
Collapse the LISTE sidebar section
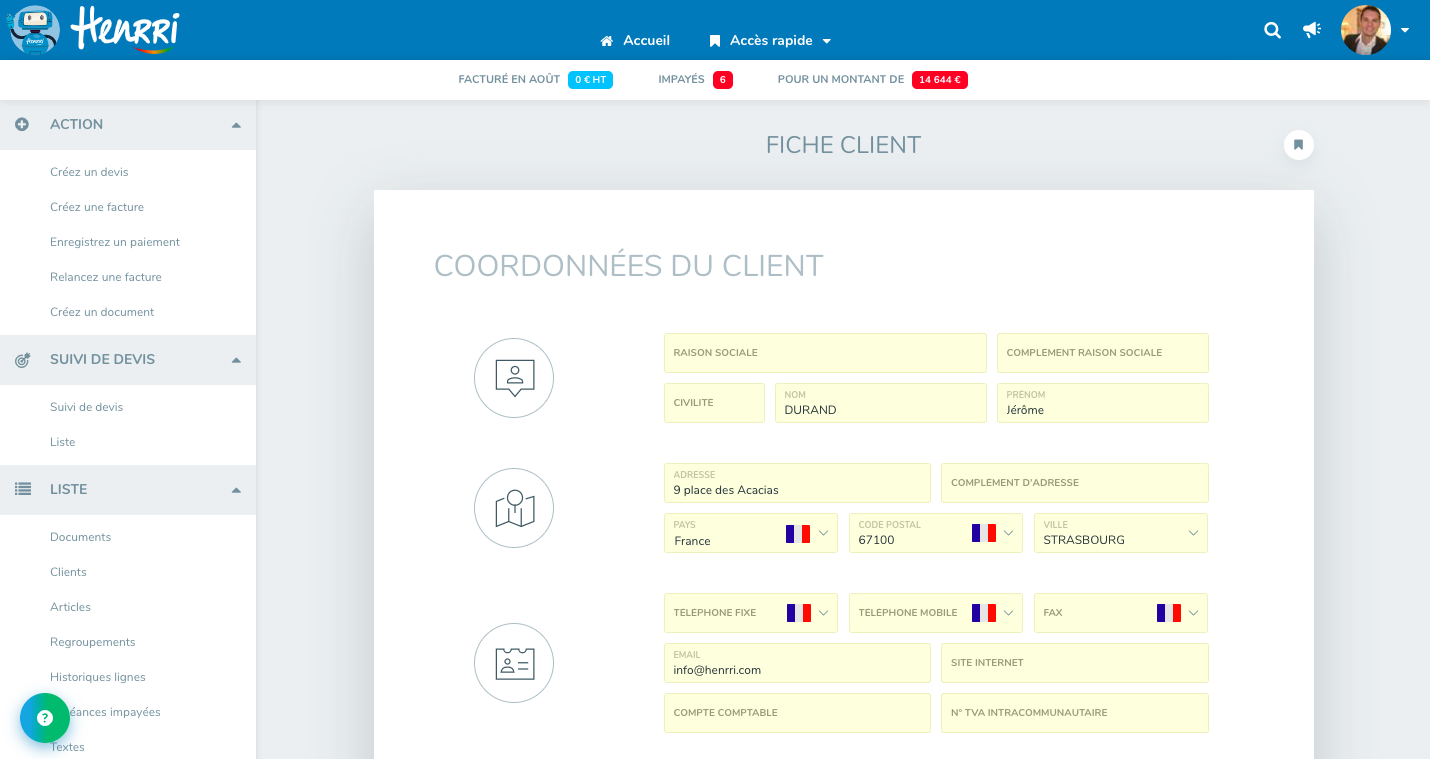[236, 490]
